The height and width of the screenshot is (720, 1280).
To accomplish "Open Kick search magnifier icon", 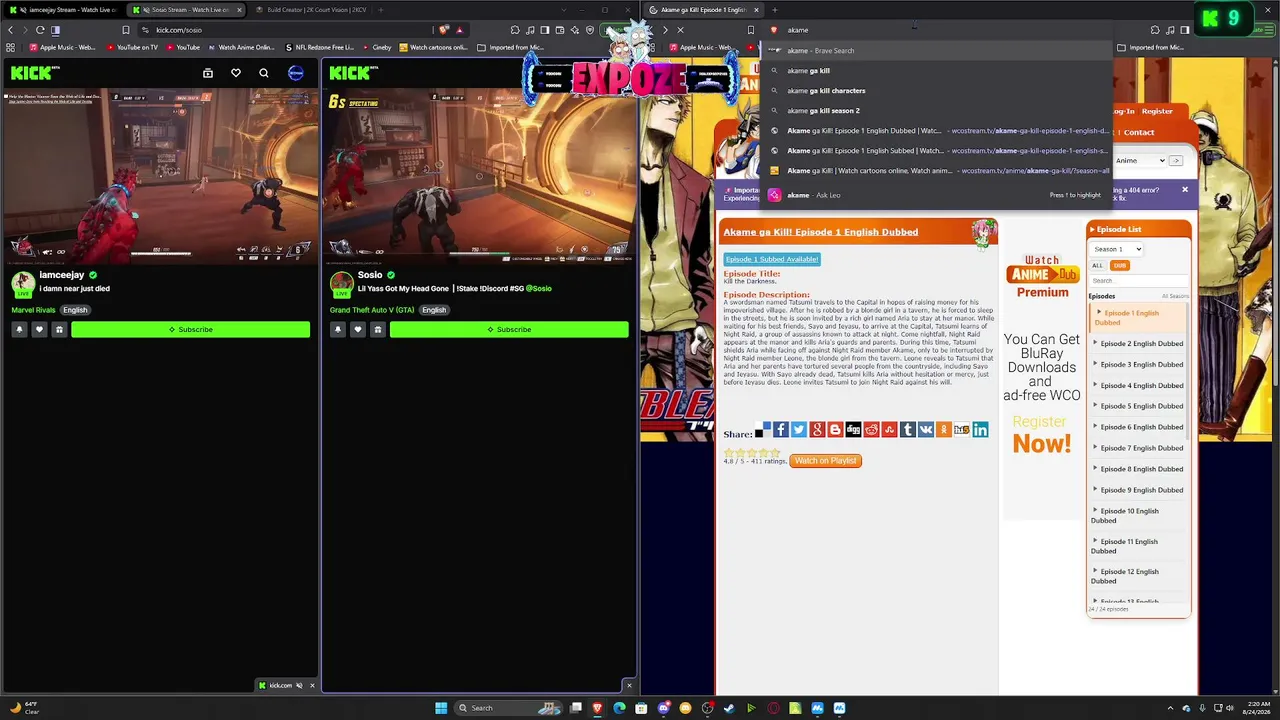I will (264, 73).
